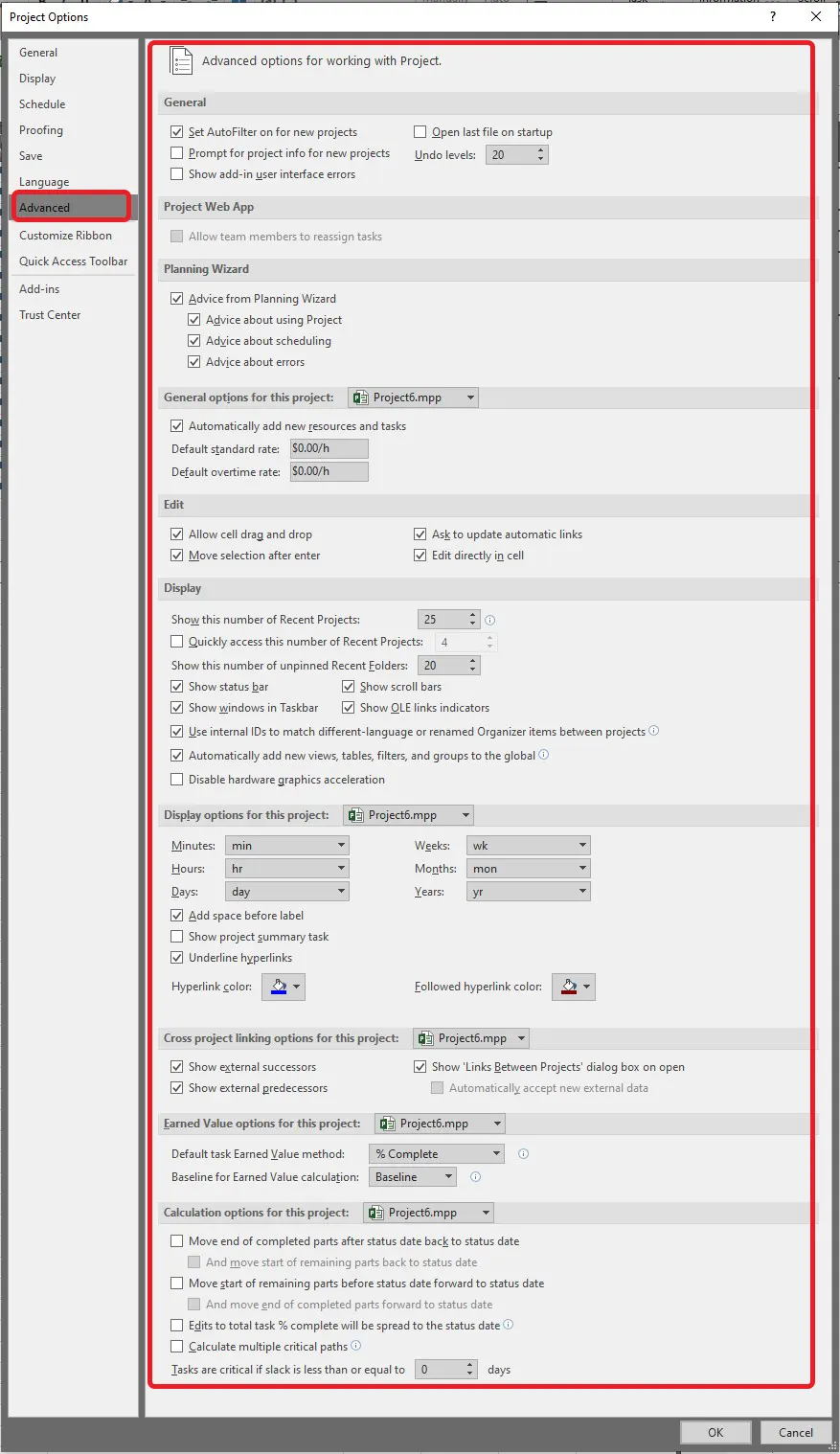Image resolution: width=840 pixels, height=1454 pixels.
Task: Toggle Show status bar checkbox
Action: click(176, 687)
